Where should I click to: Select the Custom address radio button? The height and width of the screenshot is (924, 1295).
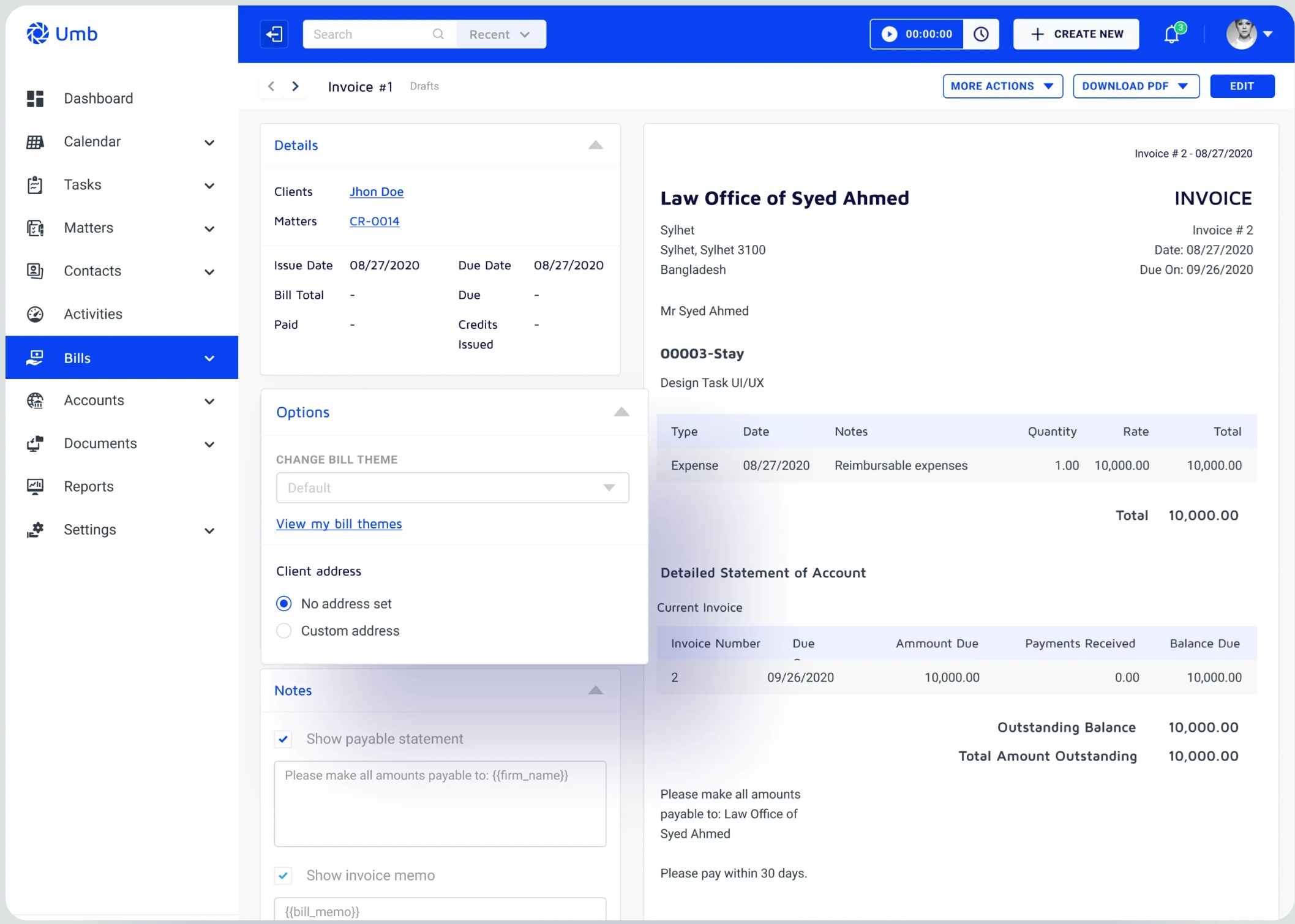tap(284, 631)
